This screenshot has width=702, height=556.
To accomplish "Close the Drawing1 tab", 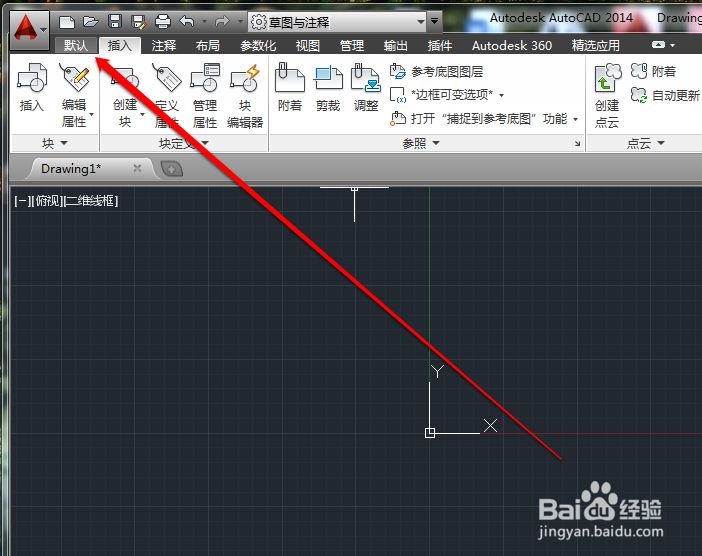I will (x=137, y=168).
